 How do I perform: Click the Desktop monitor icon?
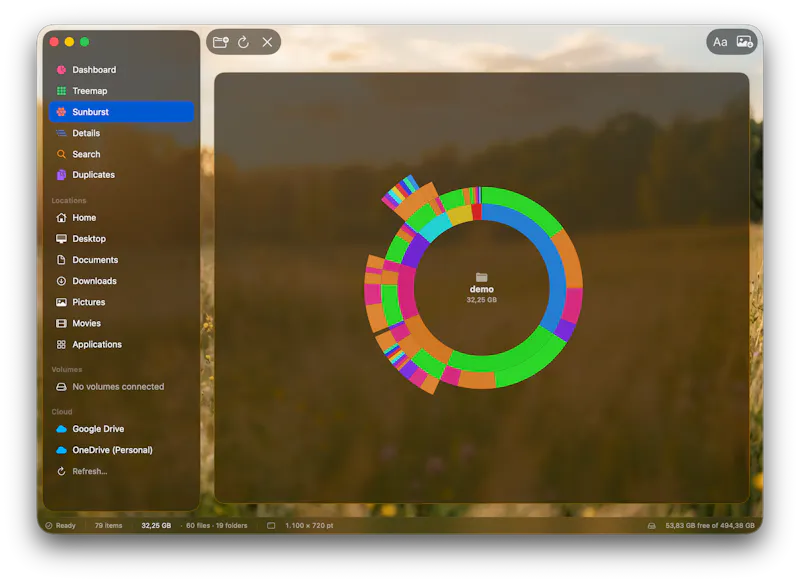pos(61,239)
